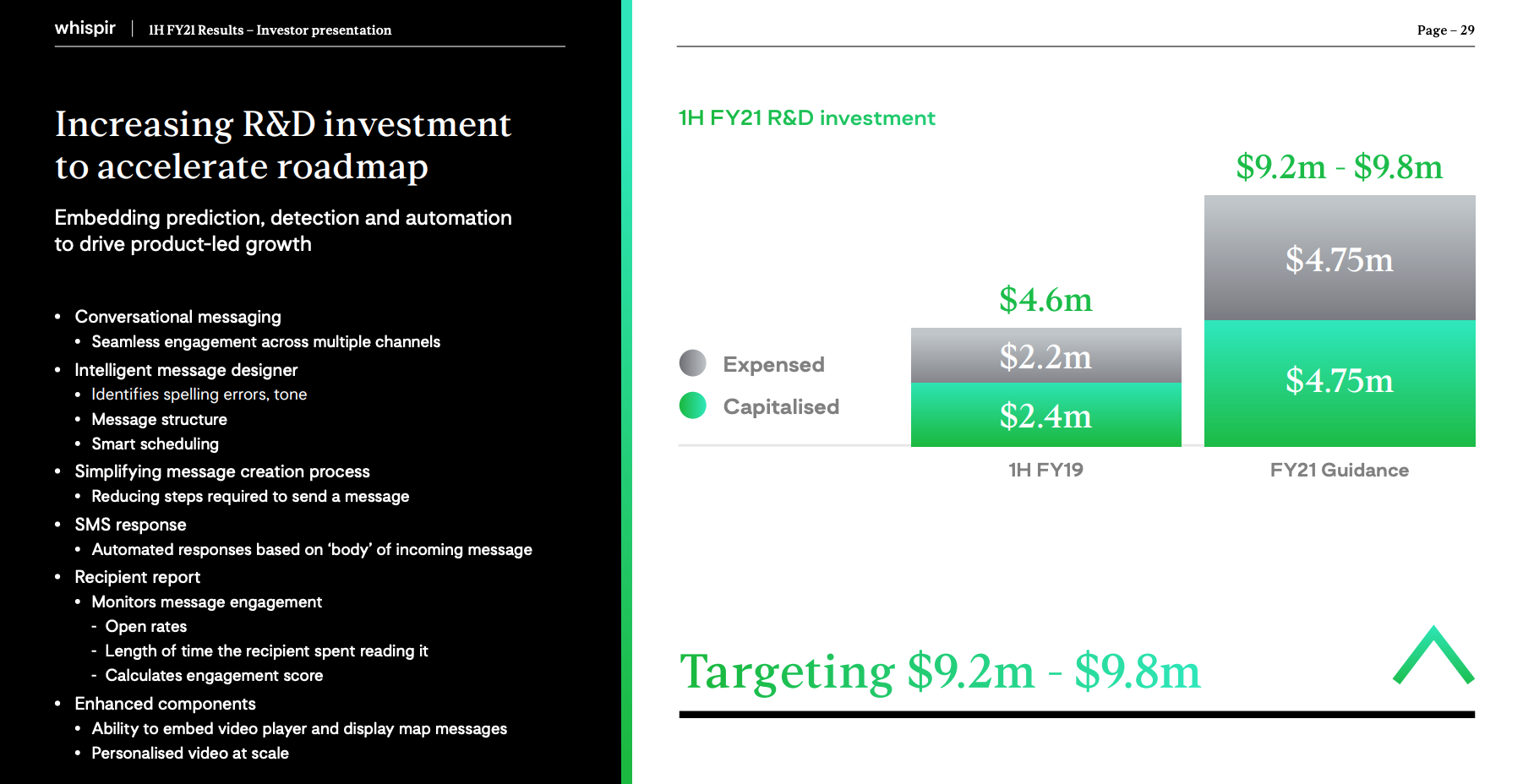The height and width of the screenshot is (784, 1523).
Task: Click the Conversational messaging bullet
Action: tap(177, 317)
